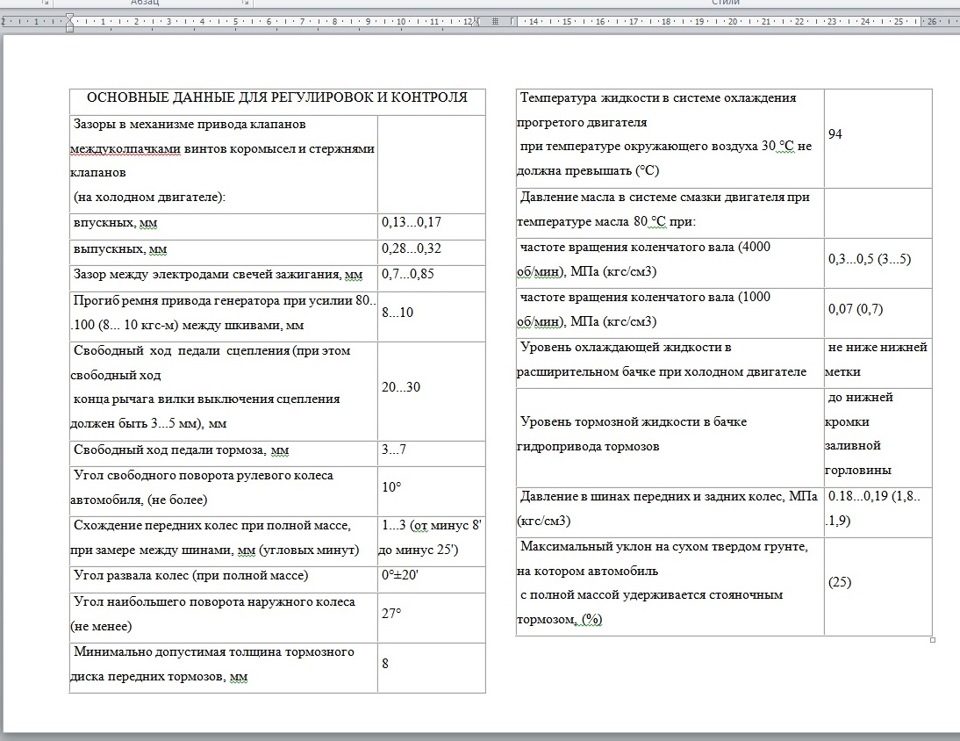Click '(на холодном двигателе):' line
The image size is (960, 741).
coord(149,197)
